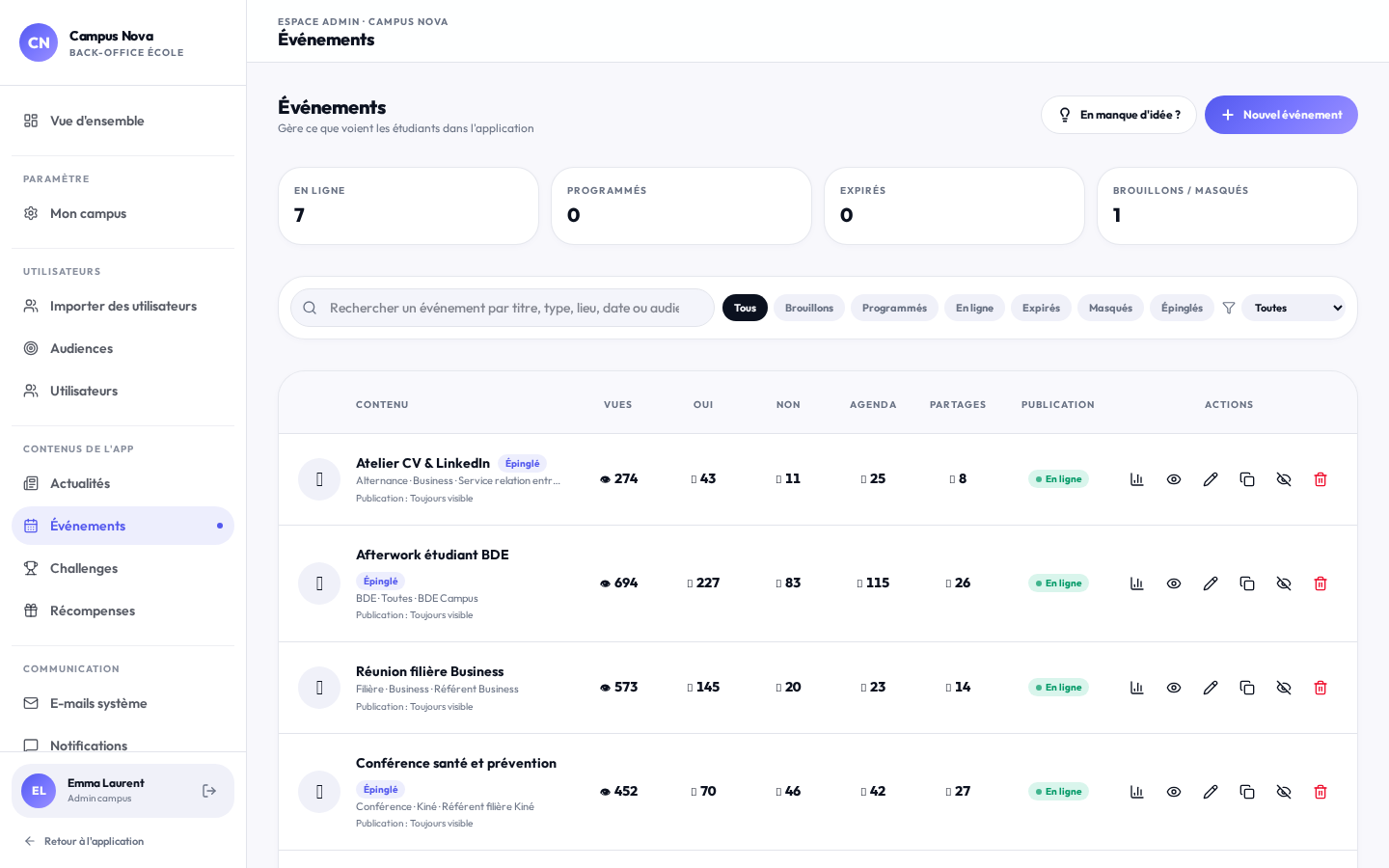Hide the Afterwork étudiant BDE event
1389x868 pixels.
coord(1284,583)
